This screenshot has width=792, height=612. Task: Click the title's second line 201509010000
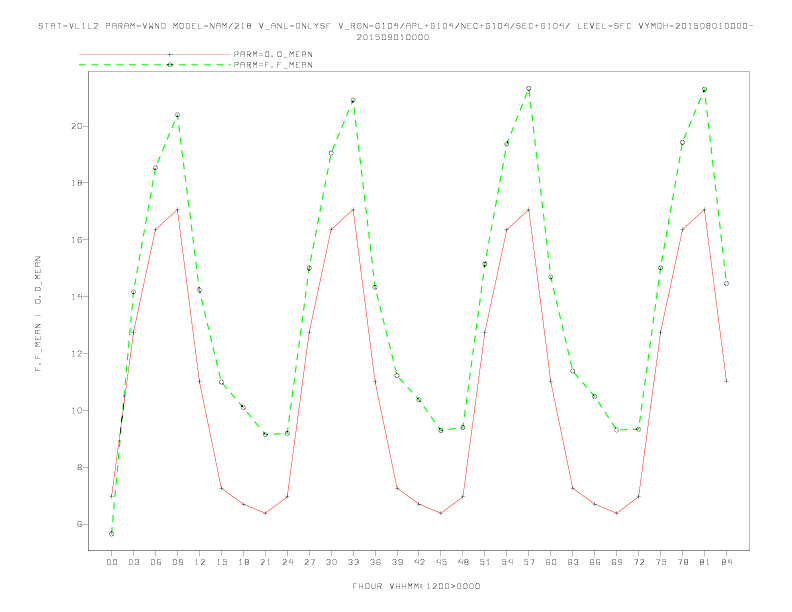(393, 37)
